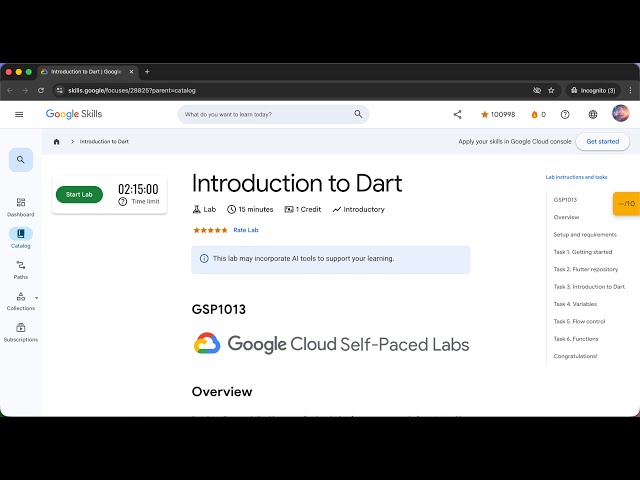Click the share icon in header
Viewport: 640px width, 480px height.
(458, 115)
